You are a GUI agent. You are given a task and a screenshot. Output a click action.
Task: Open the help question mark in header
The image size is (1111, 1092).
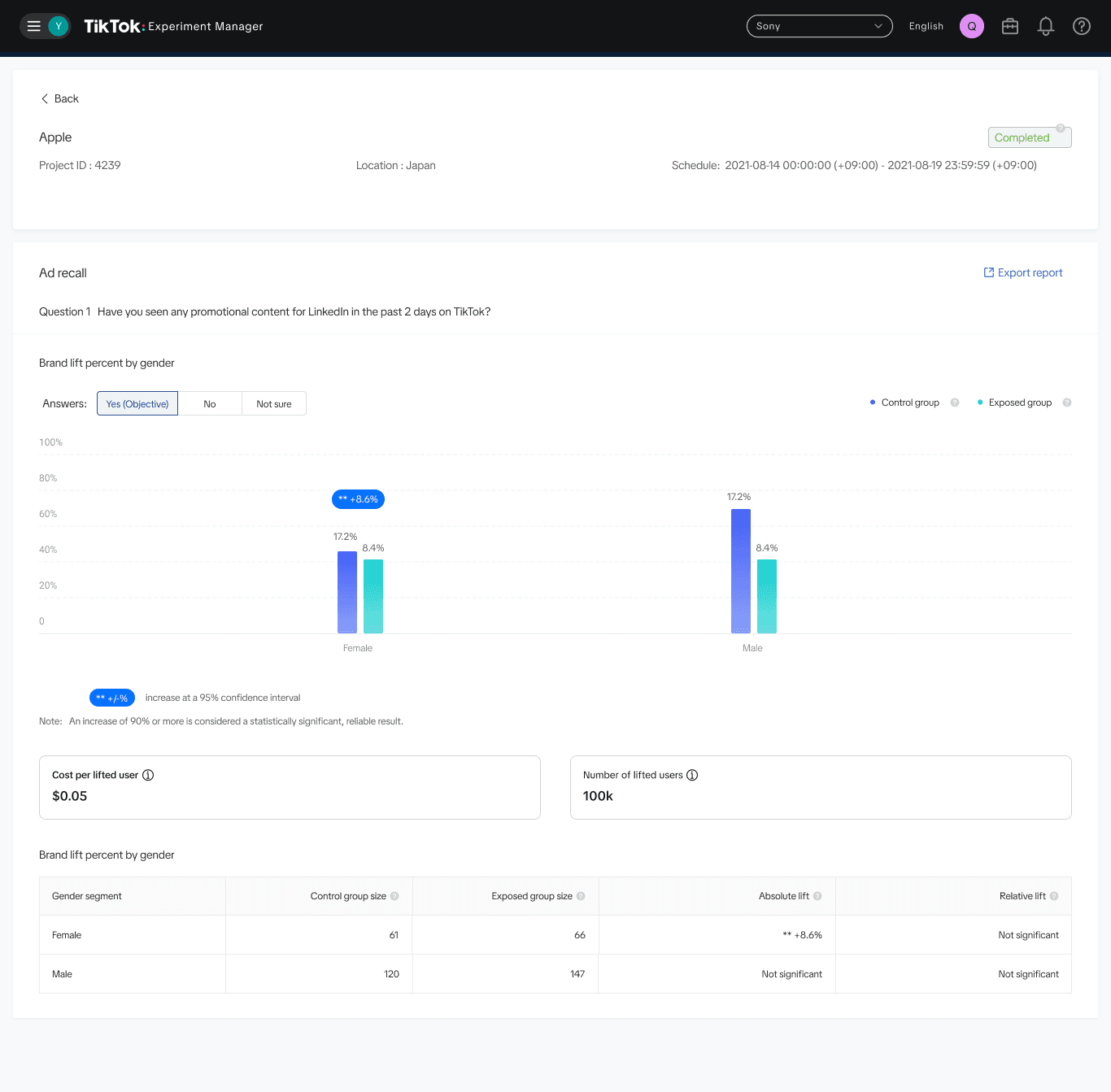(x=1082, y=26)
